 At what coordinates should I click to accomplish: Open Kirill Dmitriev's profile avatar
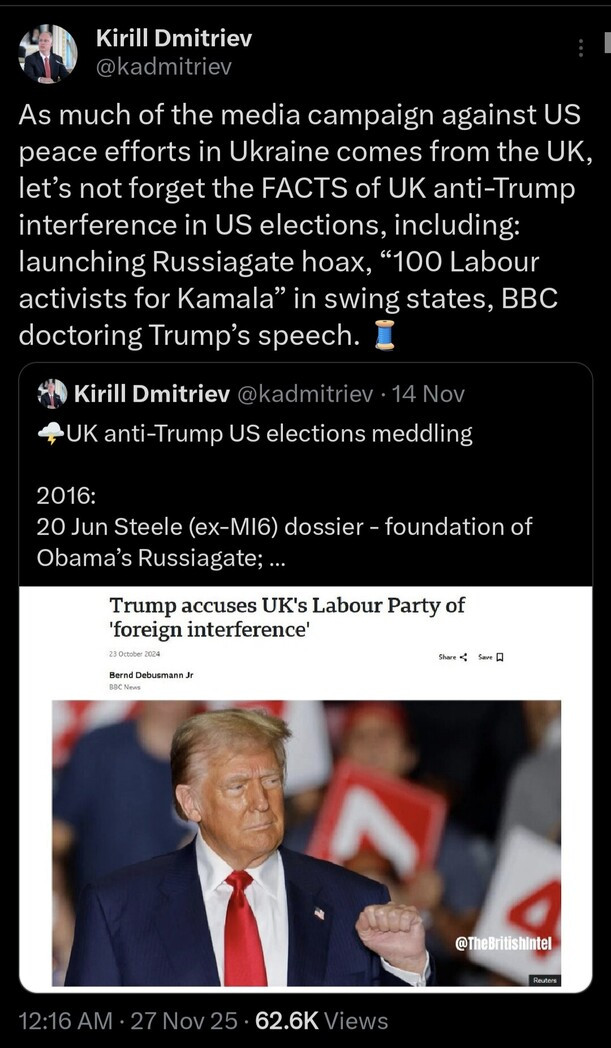tap(47, 53)
